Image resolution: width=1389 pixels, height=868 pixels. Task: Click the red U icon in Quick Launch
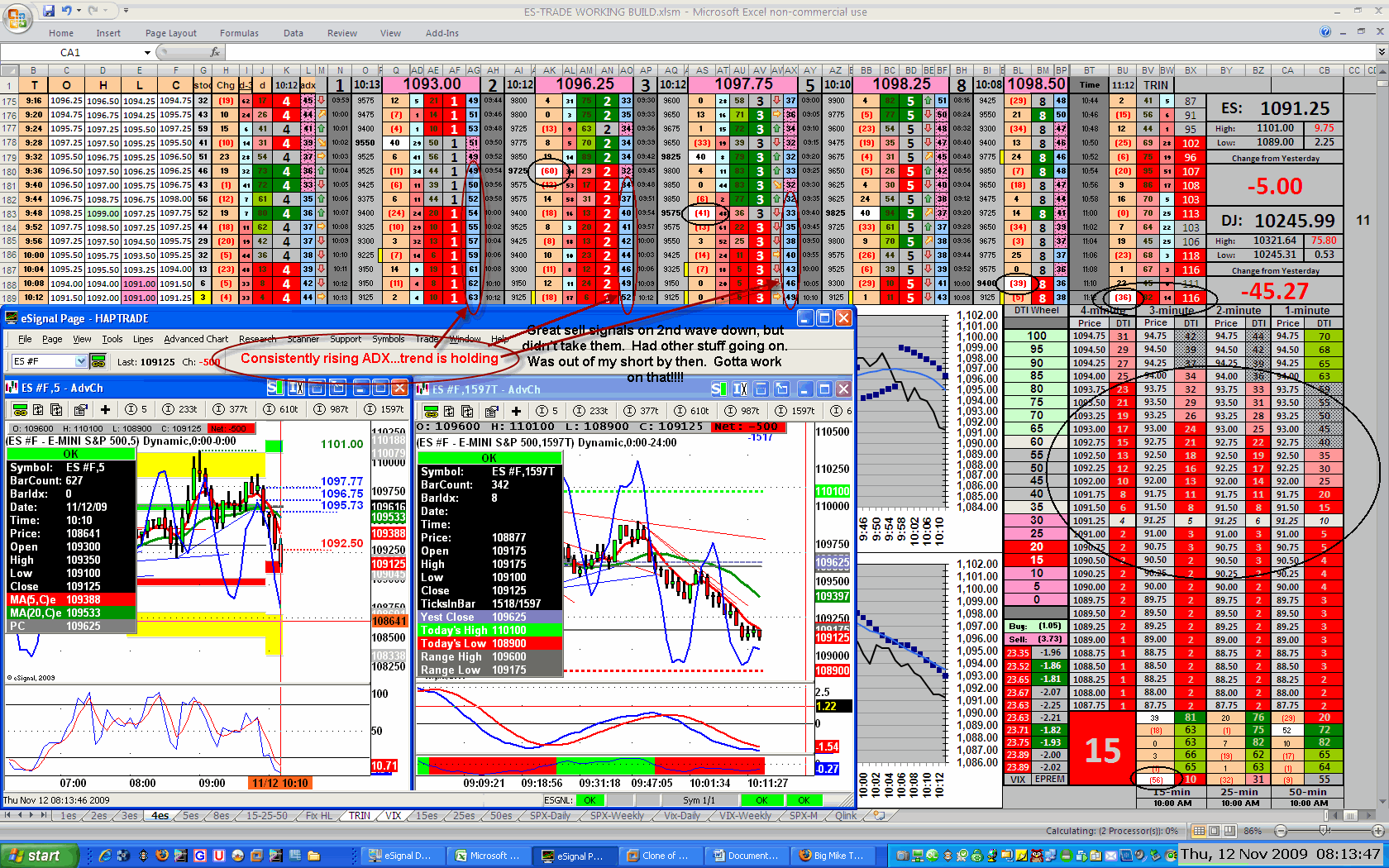219,856
